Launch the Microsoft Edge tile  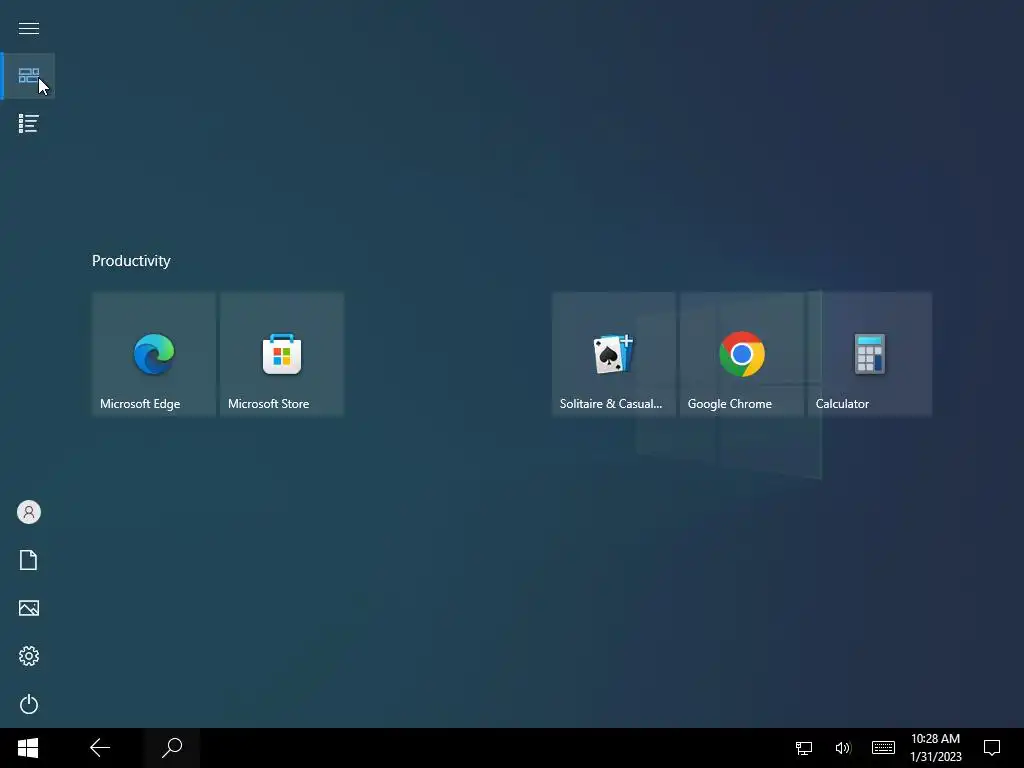154,354
